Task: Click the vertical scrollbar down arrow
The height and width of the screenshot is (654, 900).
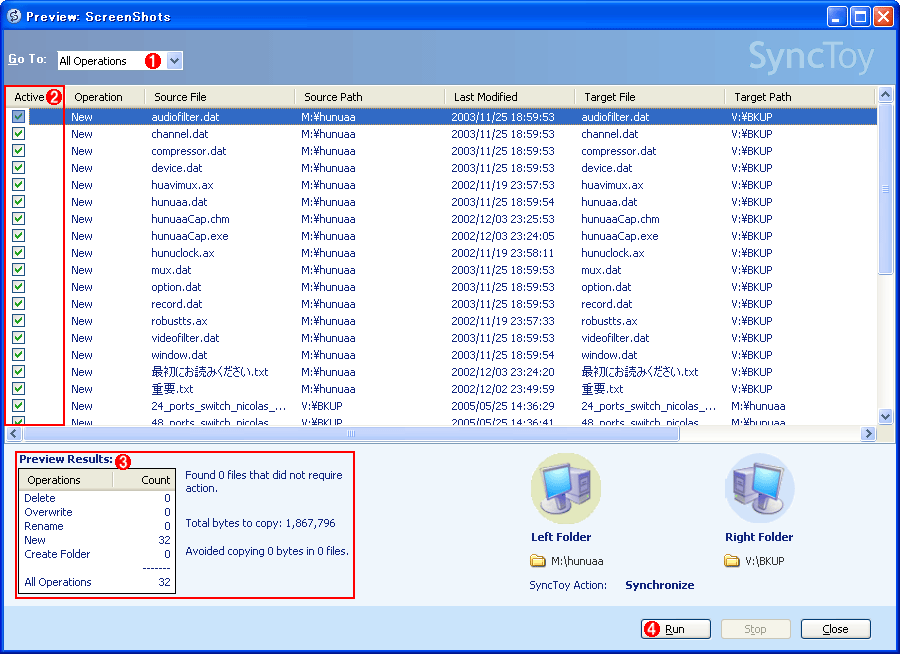Action: pyautogui.click(x=885, y=417)
